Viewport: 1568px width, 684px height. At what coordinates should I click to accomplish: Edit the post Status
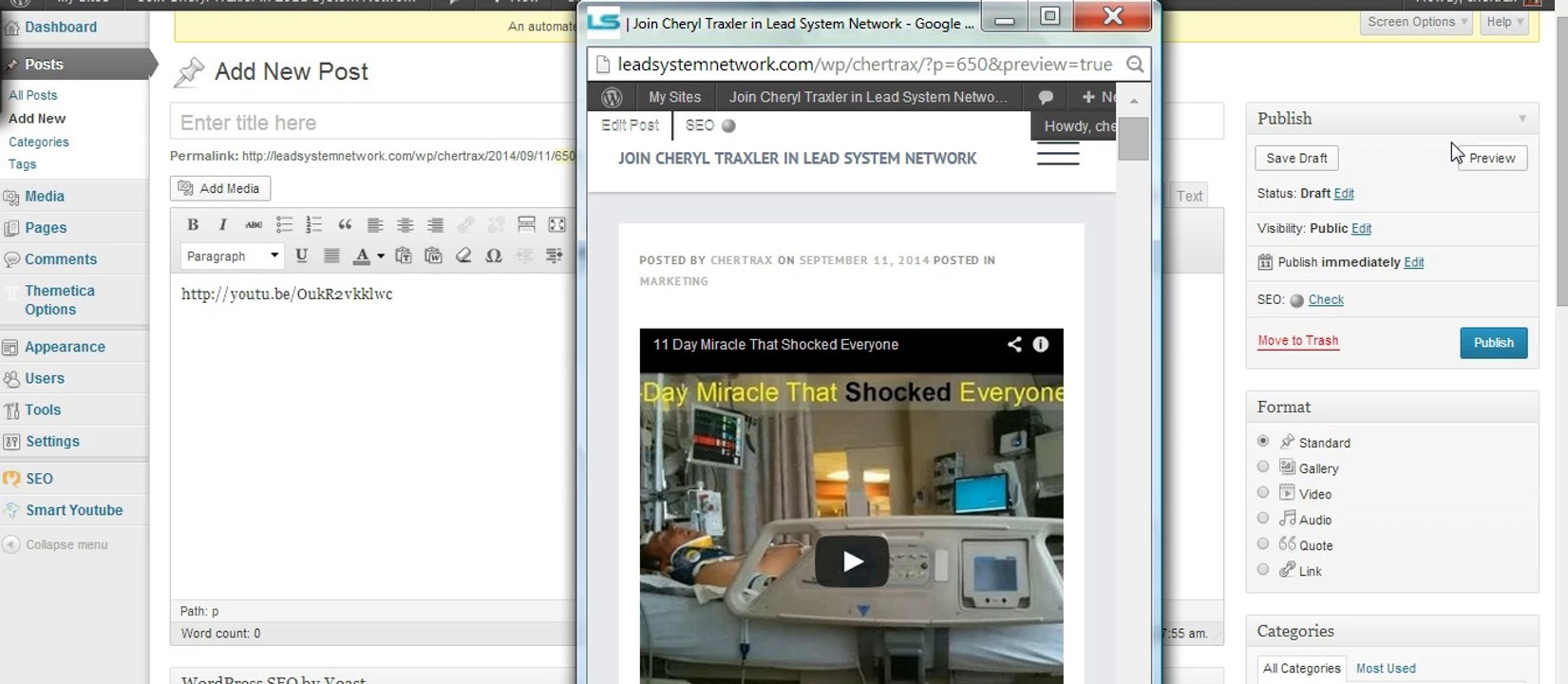click(x=1344, y=194)
